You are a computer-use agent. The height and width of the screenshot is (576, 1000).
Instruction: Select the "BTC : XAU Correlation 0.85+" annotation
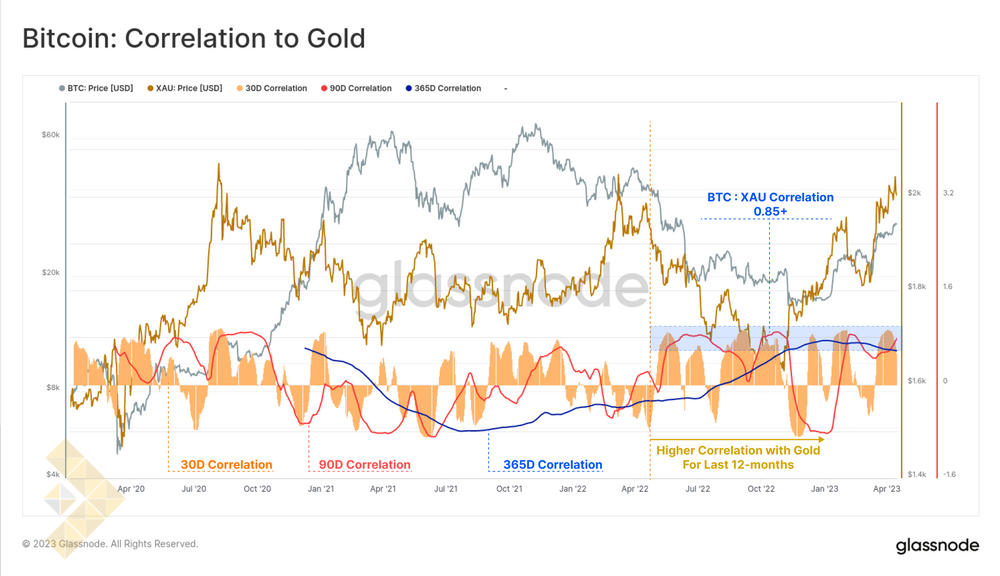[x=770, y=204]
